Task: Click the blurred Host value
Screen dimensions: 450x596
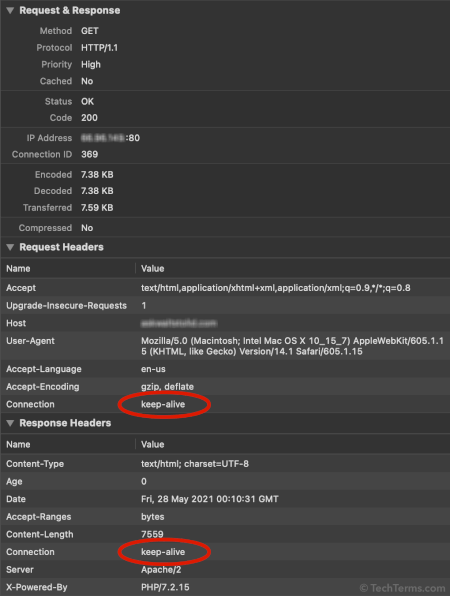Action: pyautogui.click(x=179, y=323)
